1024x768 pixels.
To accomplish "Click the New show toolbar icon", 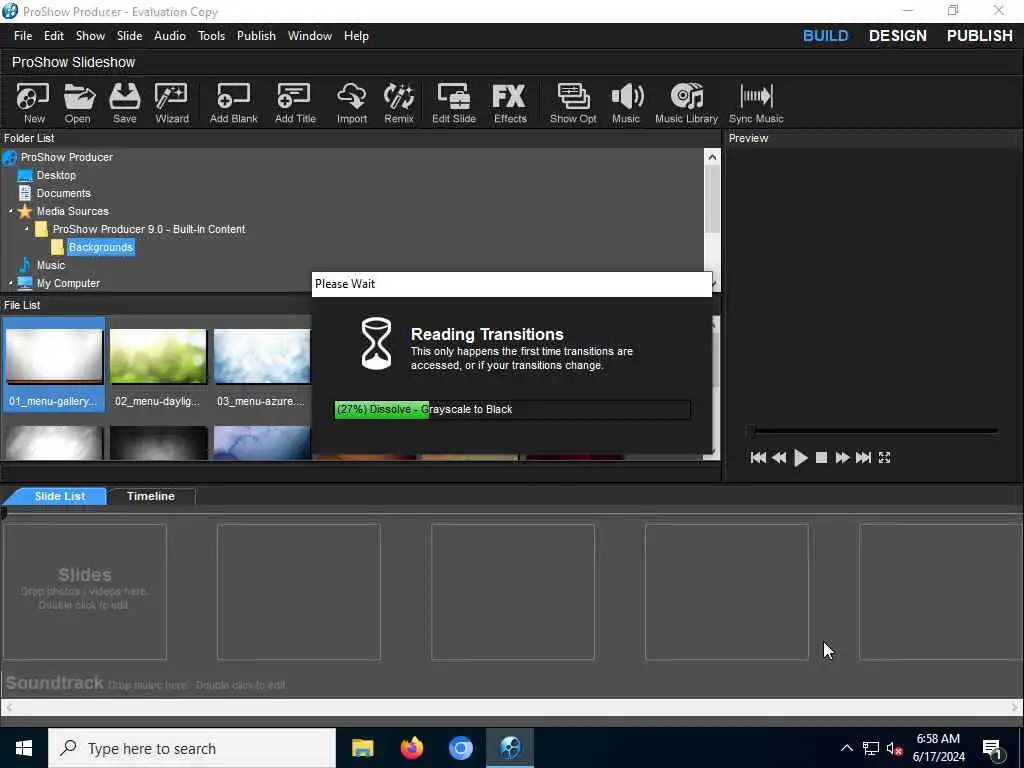I will 33,103.
